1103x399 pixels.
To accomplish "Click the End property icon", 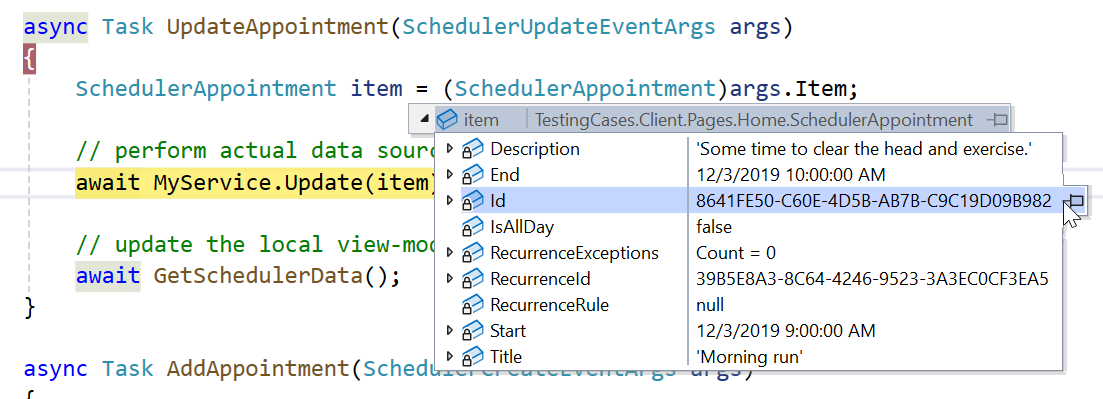I will [x=472, y=175].
